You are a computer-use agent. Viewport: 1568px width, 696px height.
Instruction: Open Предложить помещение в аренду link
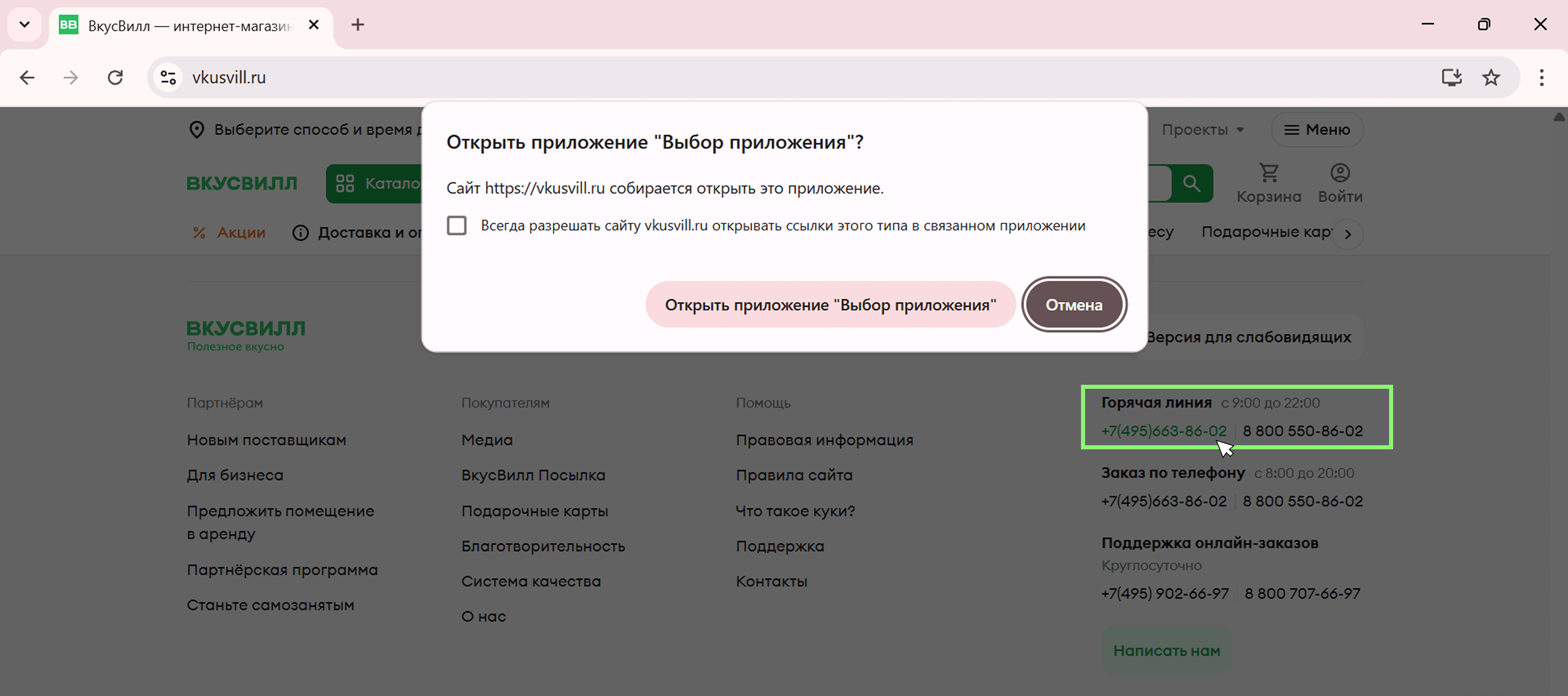pos(281,522)
